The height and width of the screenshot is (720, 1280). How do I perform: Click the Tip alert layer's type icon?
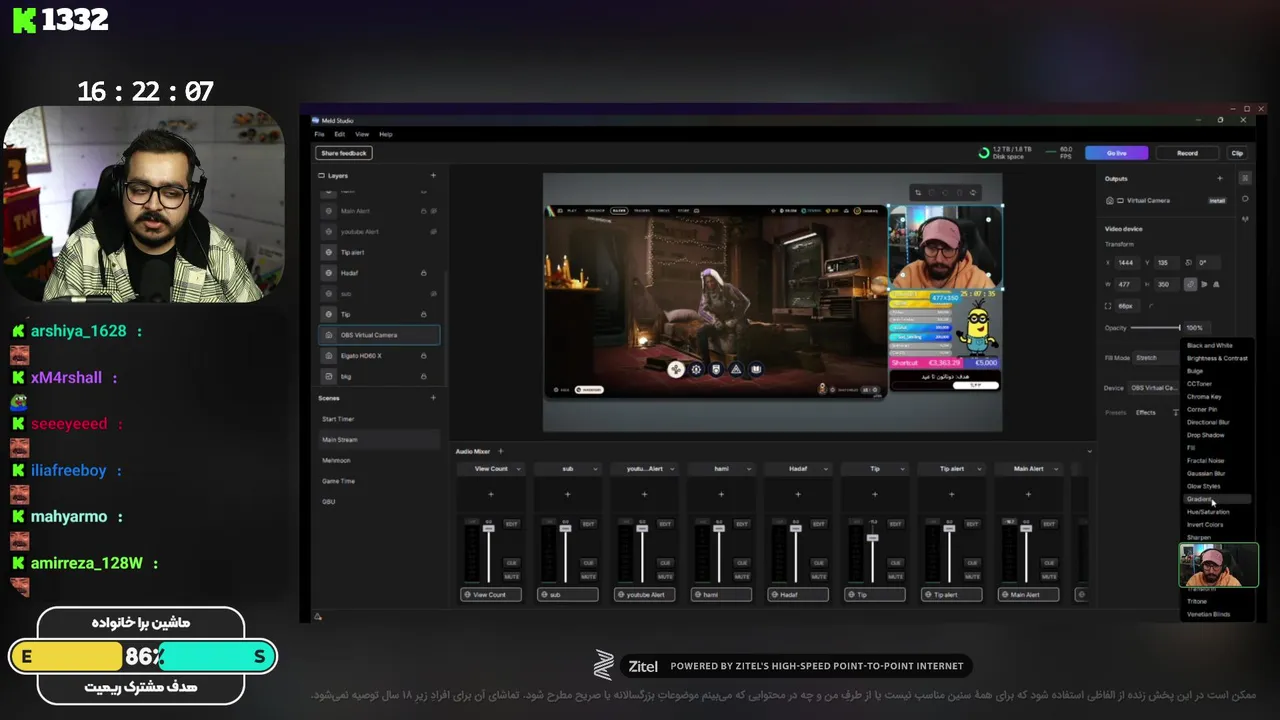[329, 252]
